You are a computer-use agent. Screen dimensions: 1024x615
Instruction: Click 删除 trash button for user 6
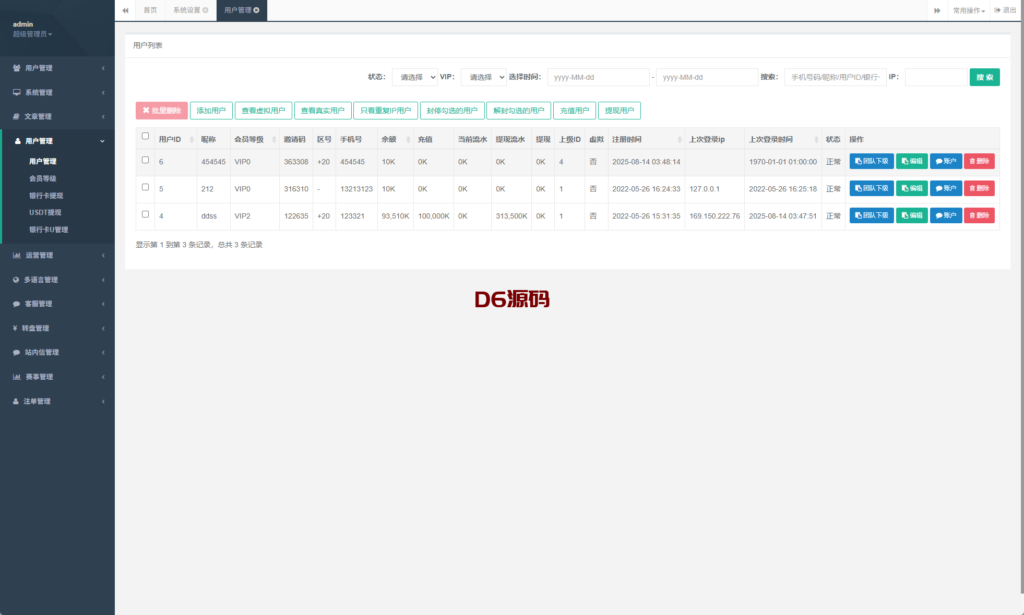tap(979, 161)
